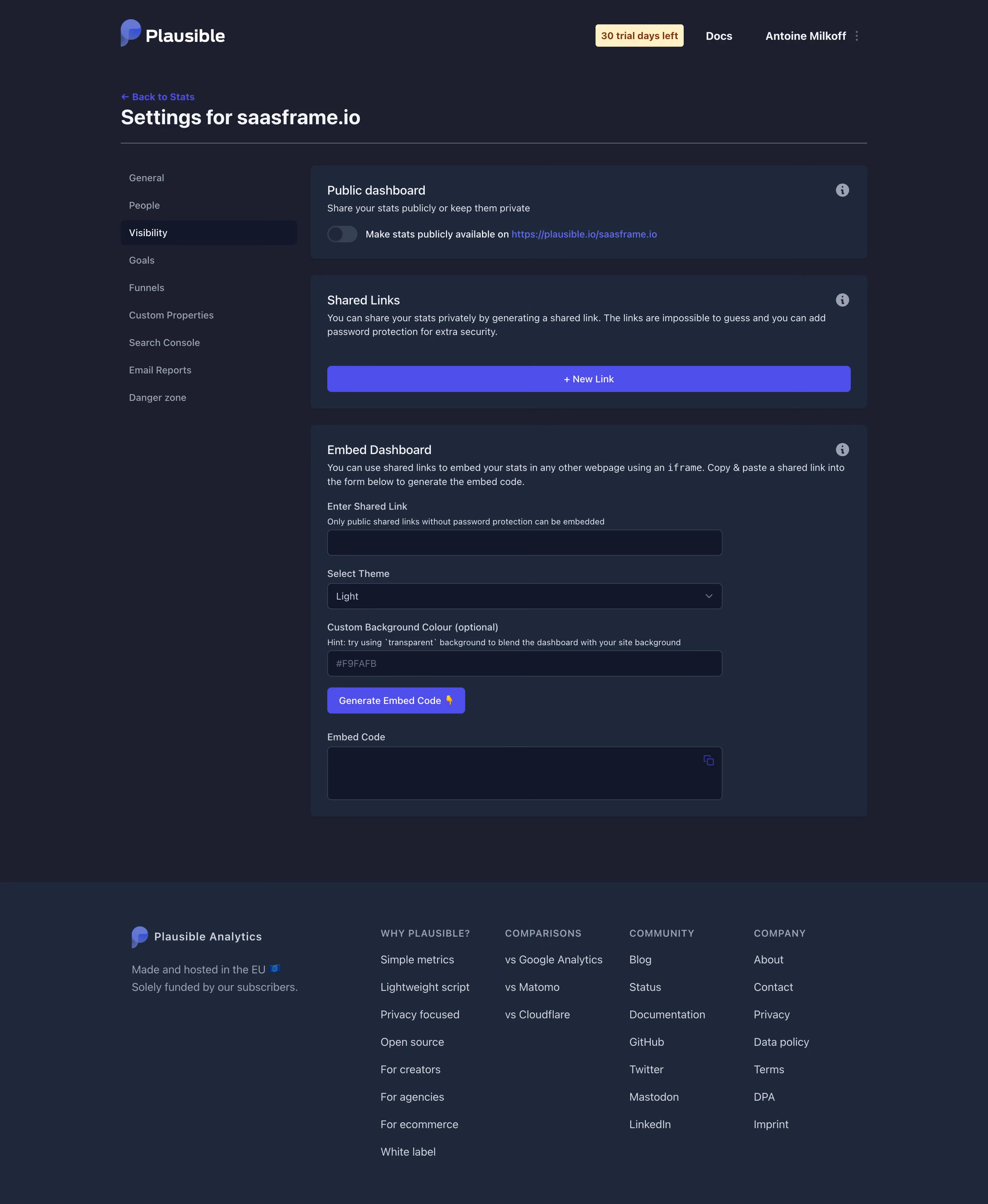
Task: Click the + New Link button
Action: tap(588, 379)
